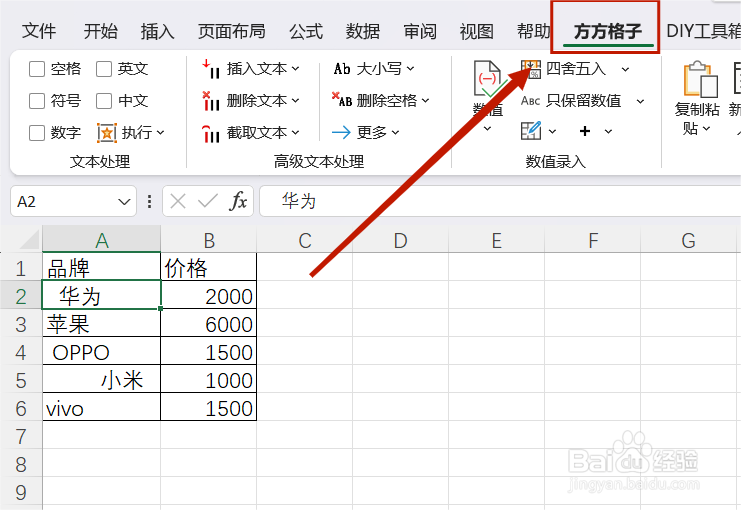
Task: Toggle the 英文 checkbox
Action: (103, 69)
